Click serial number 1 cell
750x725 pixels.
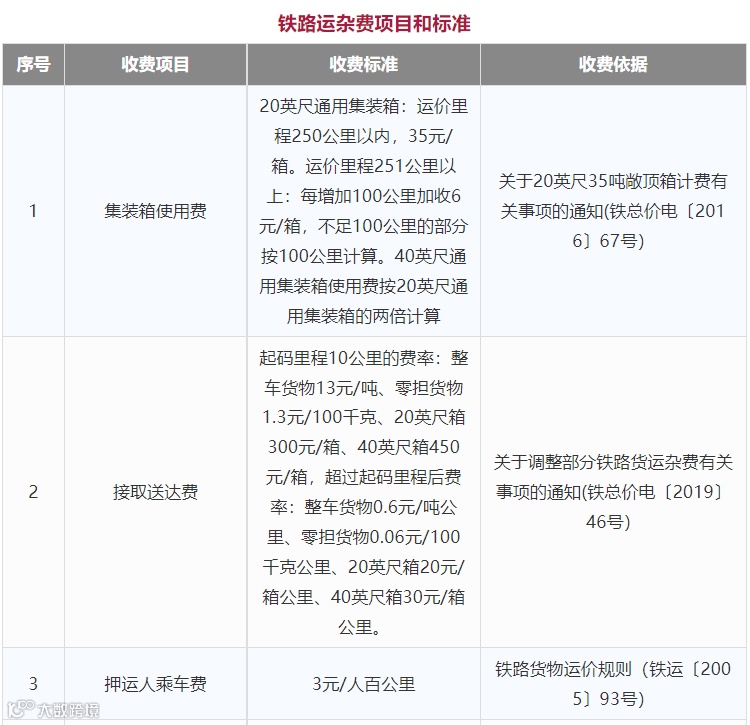coord(33,211)
